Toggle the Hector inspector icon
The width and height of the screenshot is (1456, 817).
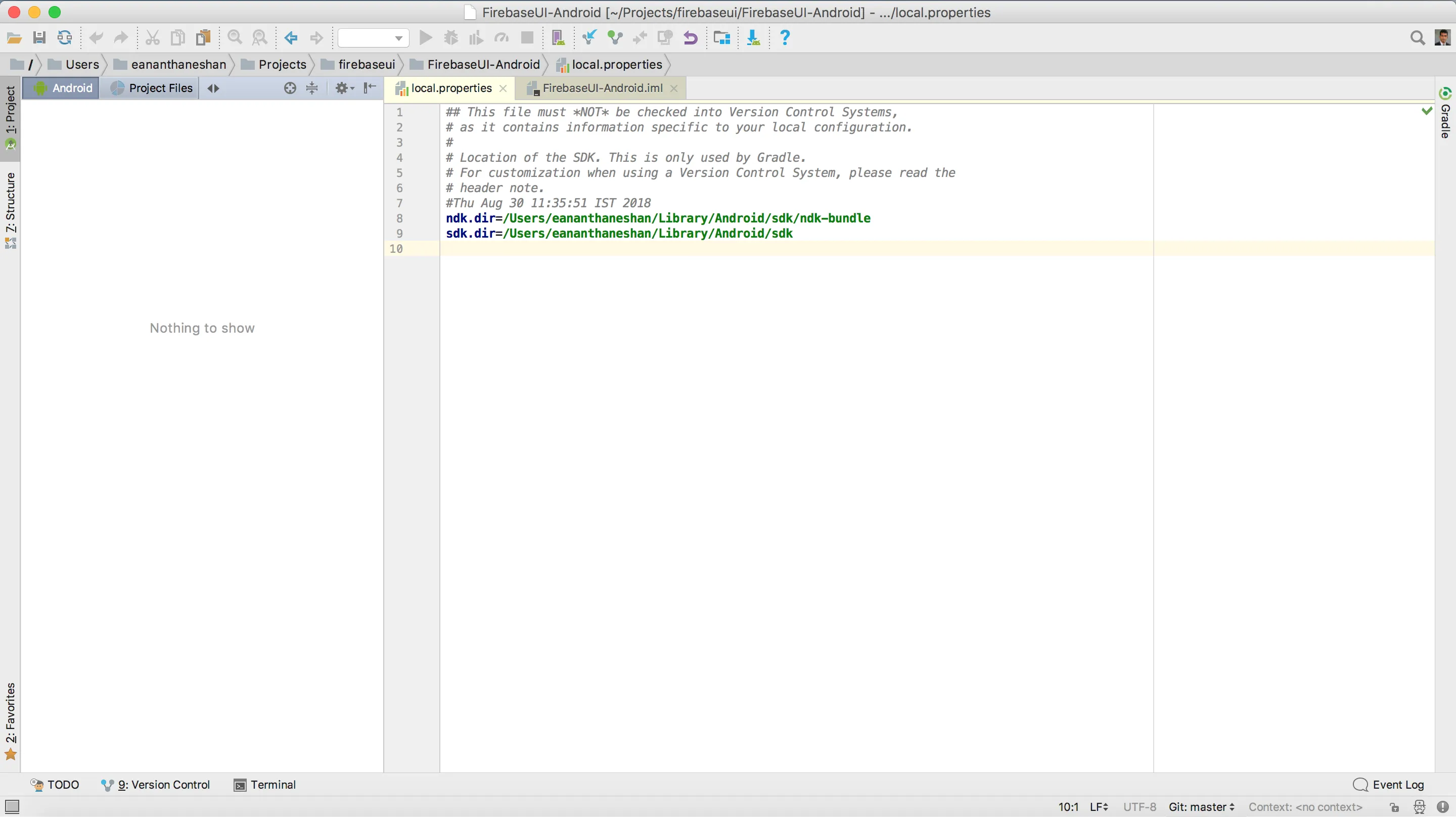tap(1419, 807)
